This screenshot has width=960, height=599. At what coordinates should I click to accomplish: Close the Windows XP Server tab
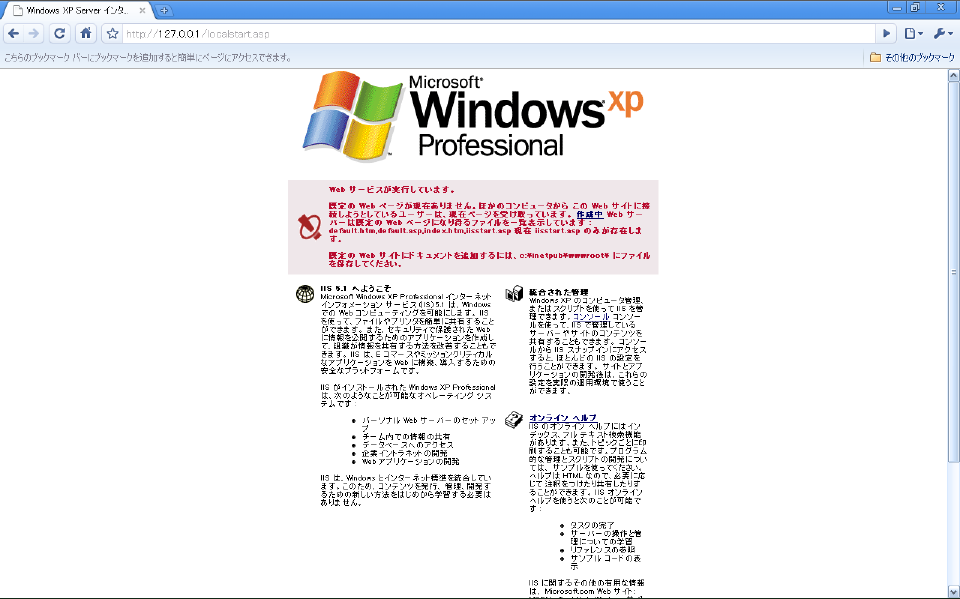142,10
